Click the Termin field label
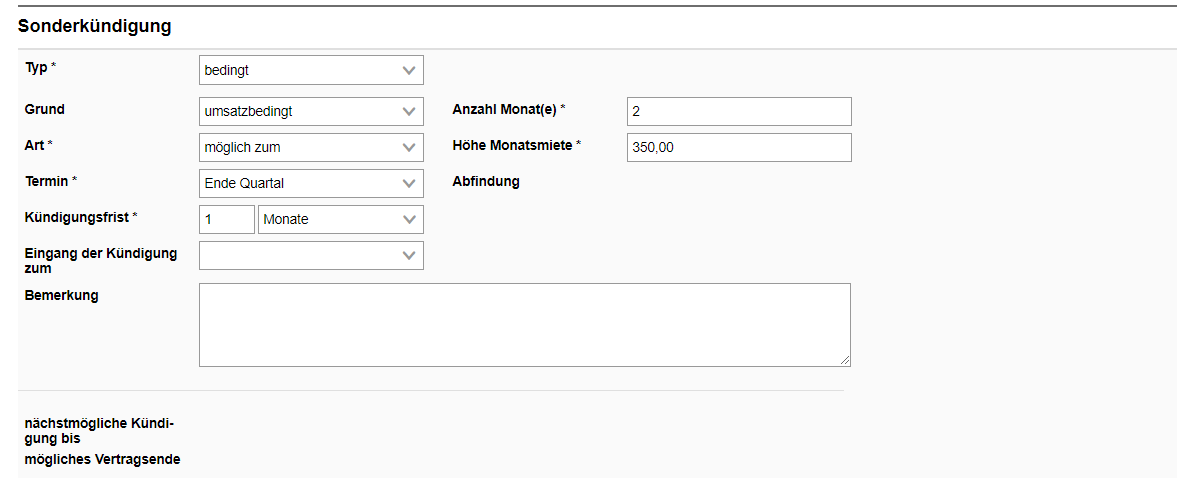This screenshot has height=482, width=1192. (x=47, y=181)
